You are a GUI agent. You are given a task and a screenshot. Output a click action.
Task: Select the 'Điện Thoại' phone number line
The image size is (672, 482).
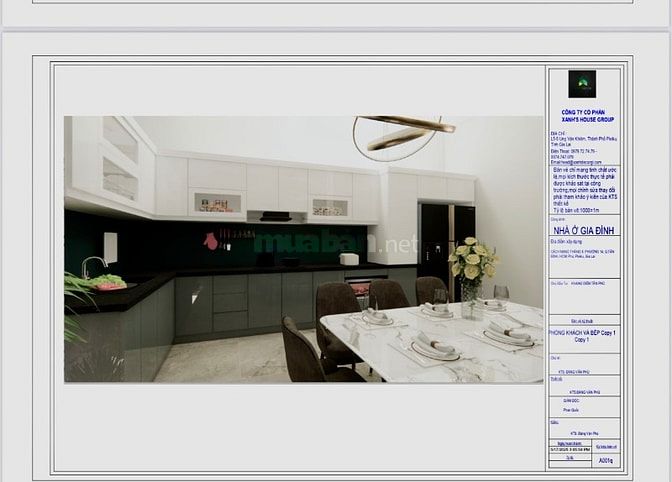pos(573,152)
